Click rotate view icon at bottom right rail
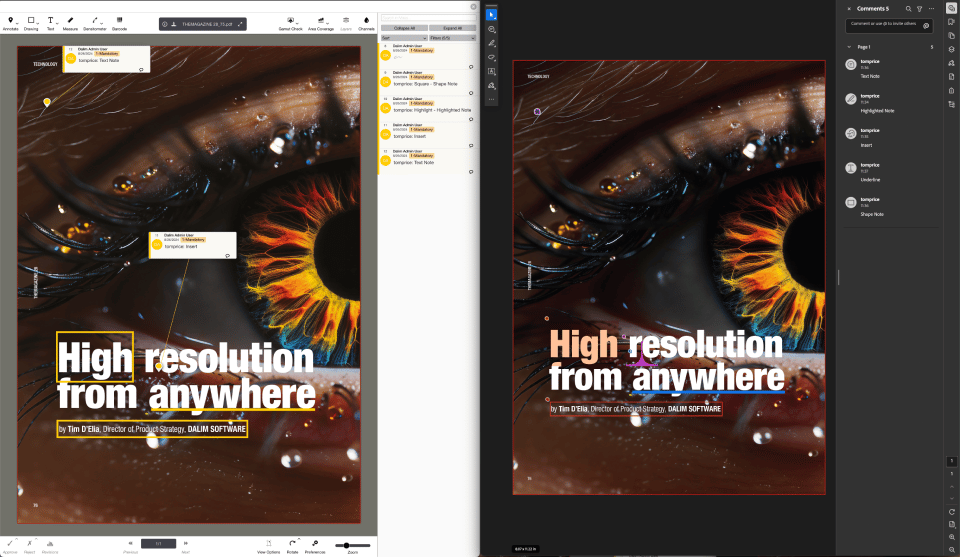Viewport: 960px width, 557px height. coord(951,512)
